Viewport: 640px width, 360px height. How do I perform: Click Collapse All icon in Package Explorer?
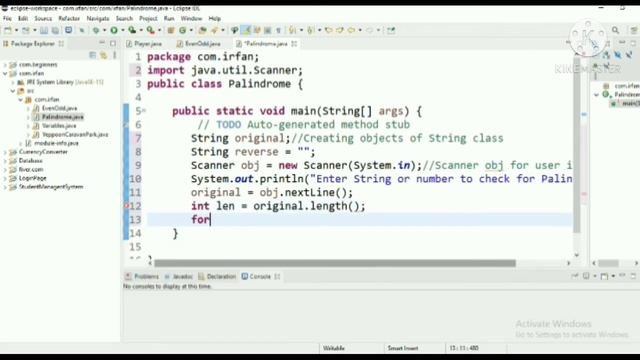click(93, 55)
